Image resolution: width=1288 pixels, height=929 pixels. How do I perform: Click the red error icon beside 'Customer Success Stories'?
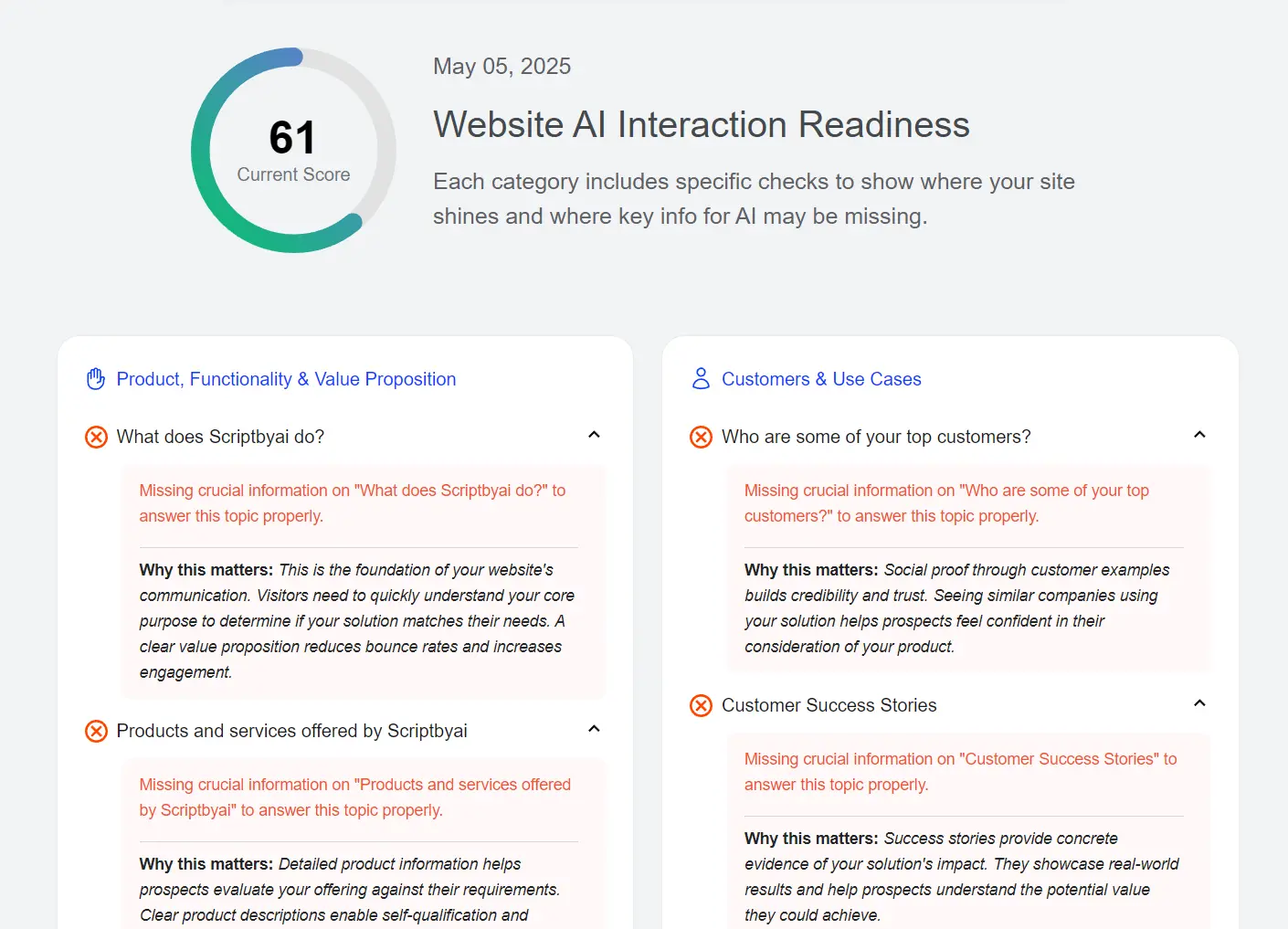tap(701, 705)
